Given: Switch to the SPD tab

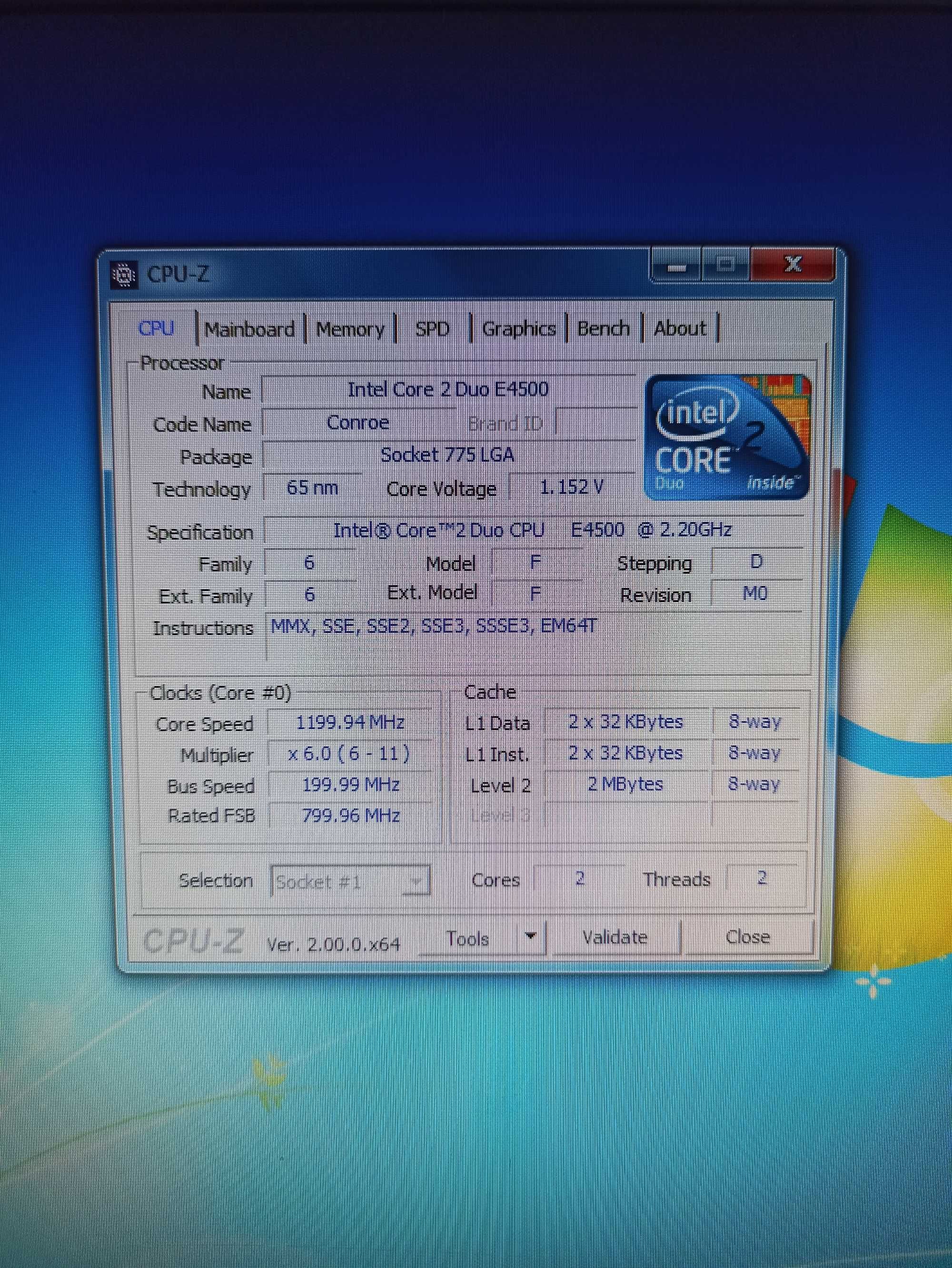Looking at the screenshot, I should (x=432, y=329).
